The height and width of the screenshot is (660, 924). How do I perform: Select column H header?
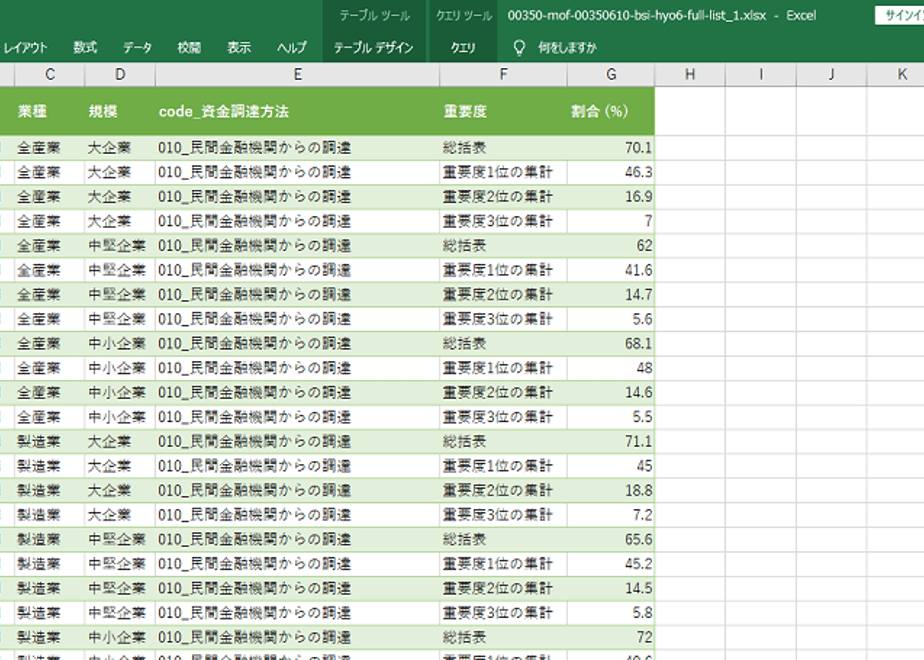click(x=690, y=75)
